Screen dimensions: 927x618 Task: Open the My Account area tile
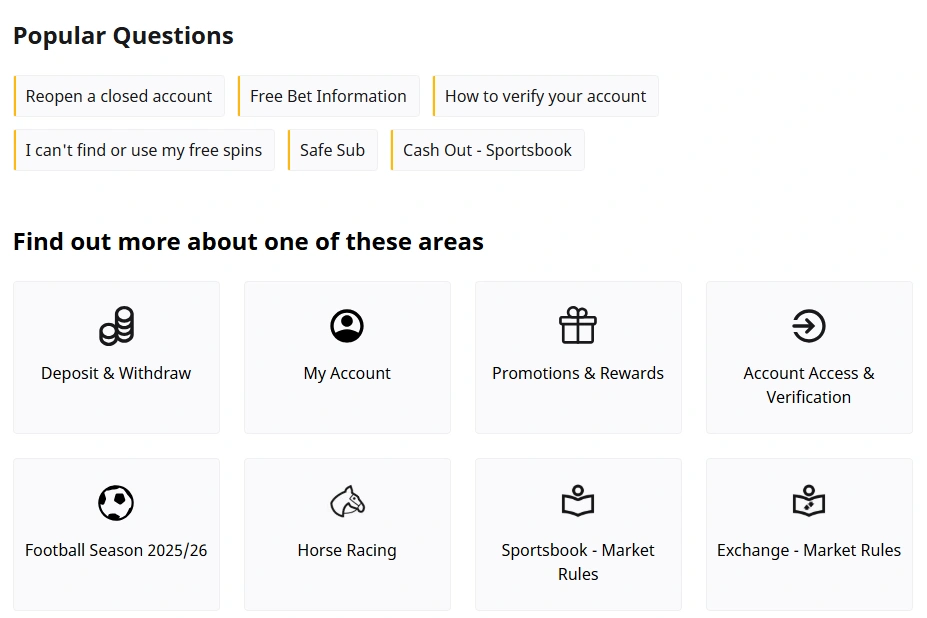[347, 357]
